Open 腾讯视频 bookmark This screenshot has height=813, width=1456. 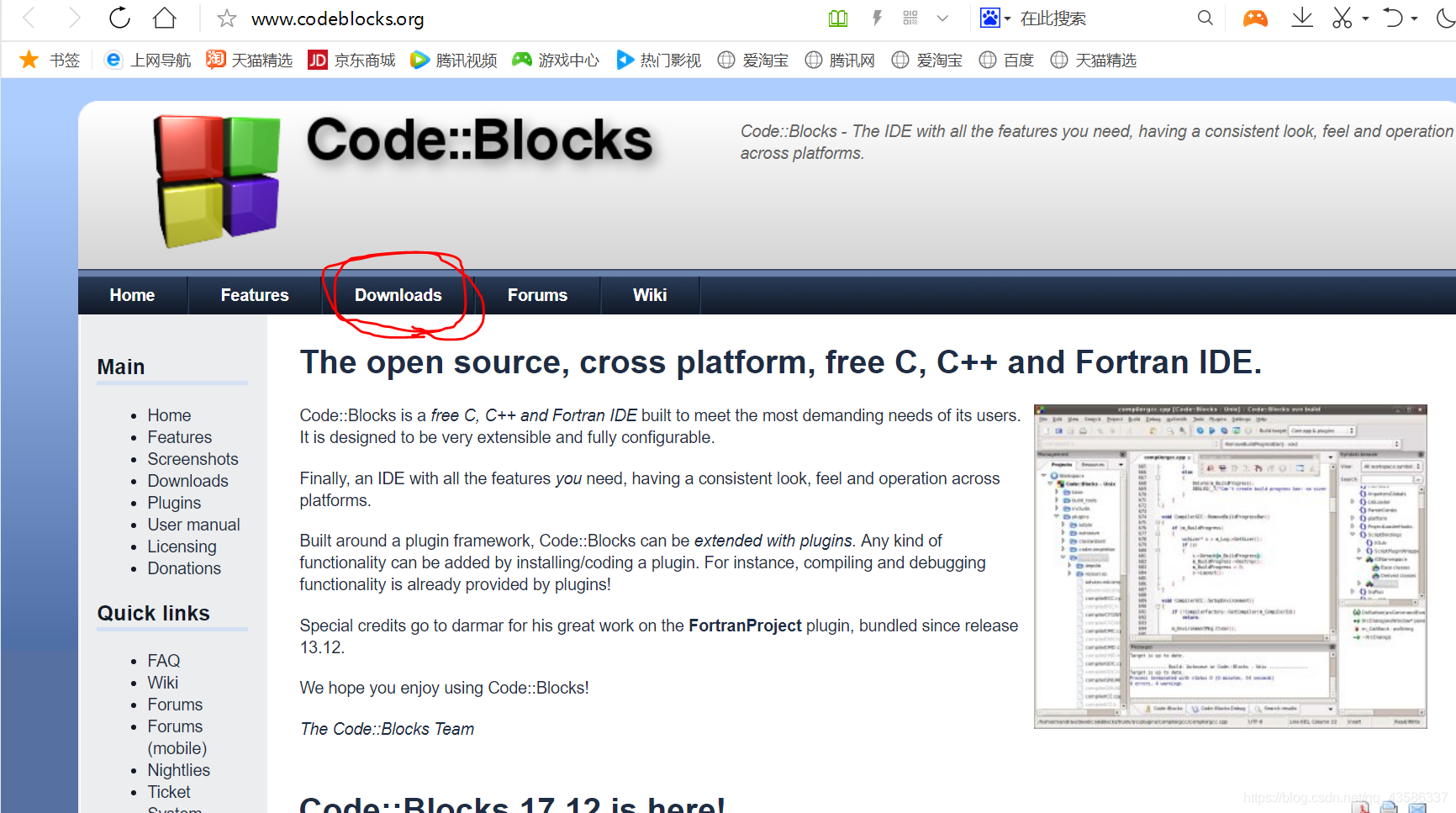[x=453, y=60]
